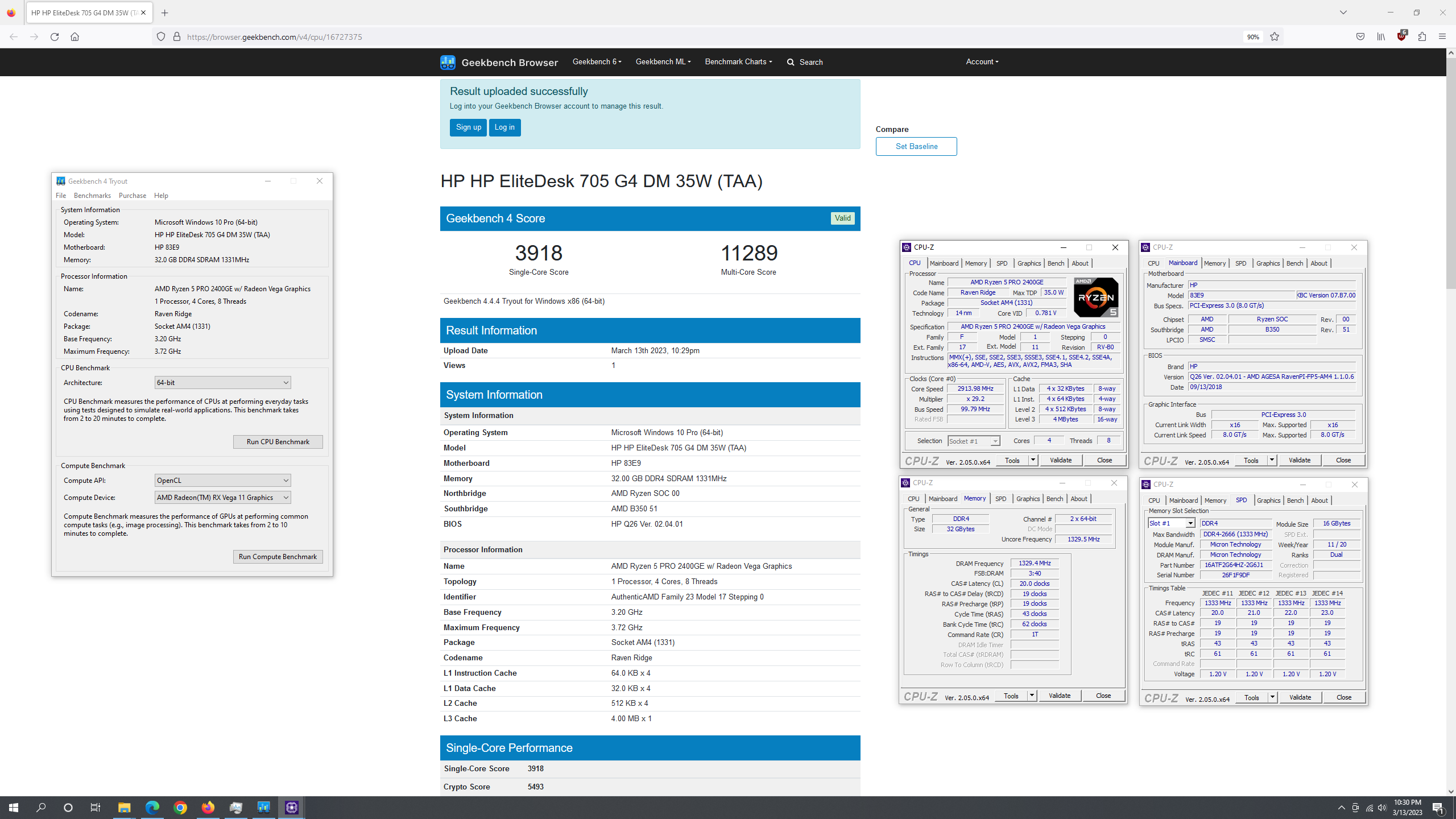Open the Compute Device dropdown

click(222, 498)
